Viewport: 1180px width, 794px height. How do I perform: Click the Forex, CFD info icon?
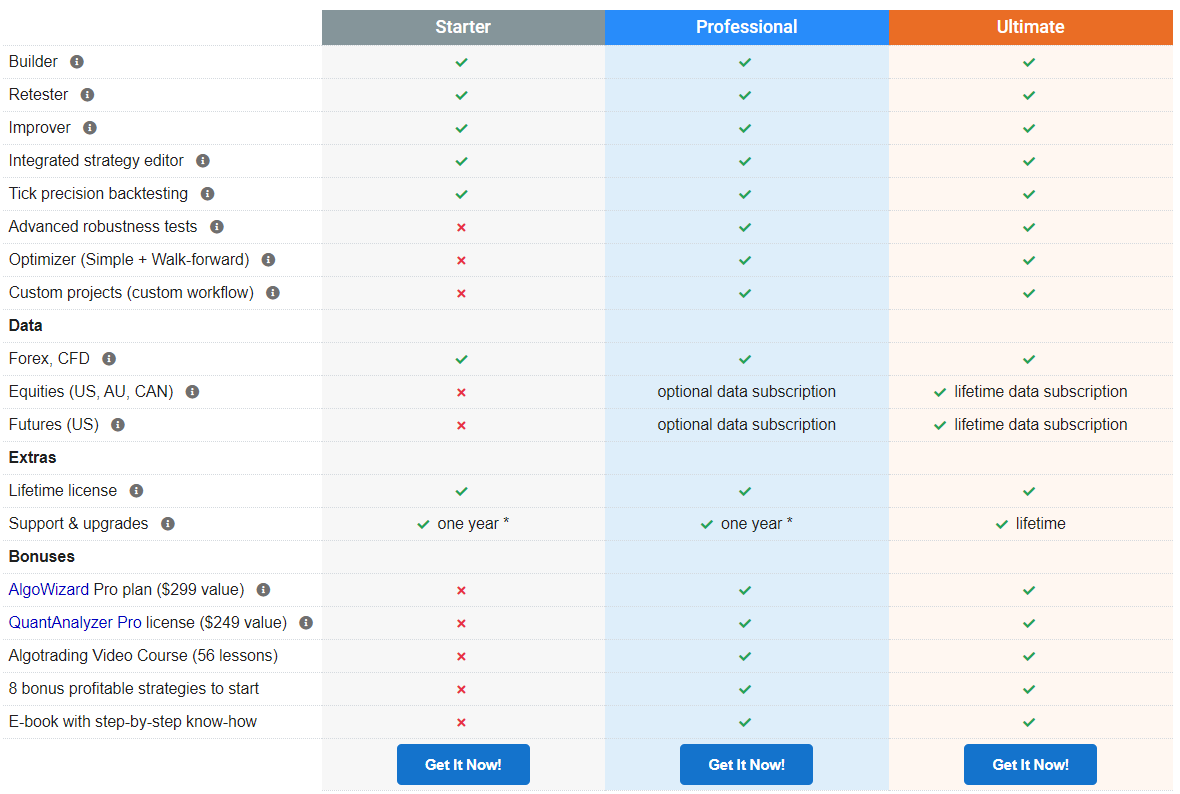[109, 359]
